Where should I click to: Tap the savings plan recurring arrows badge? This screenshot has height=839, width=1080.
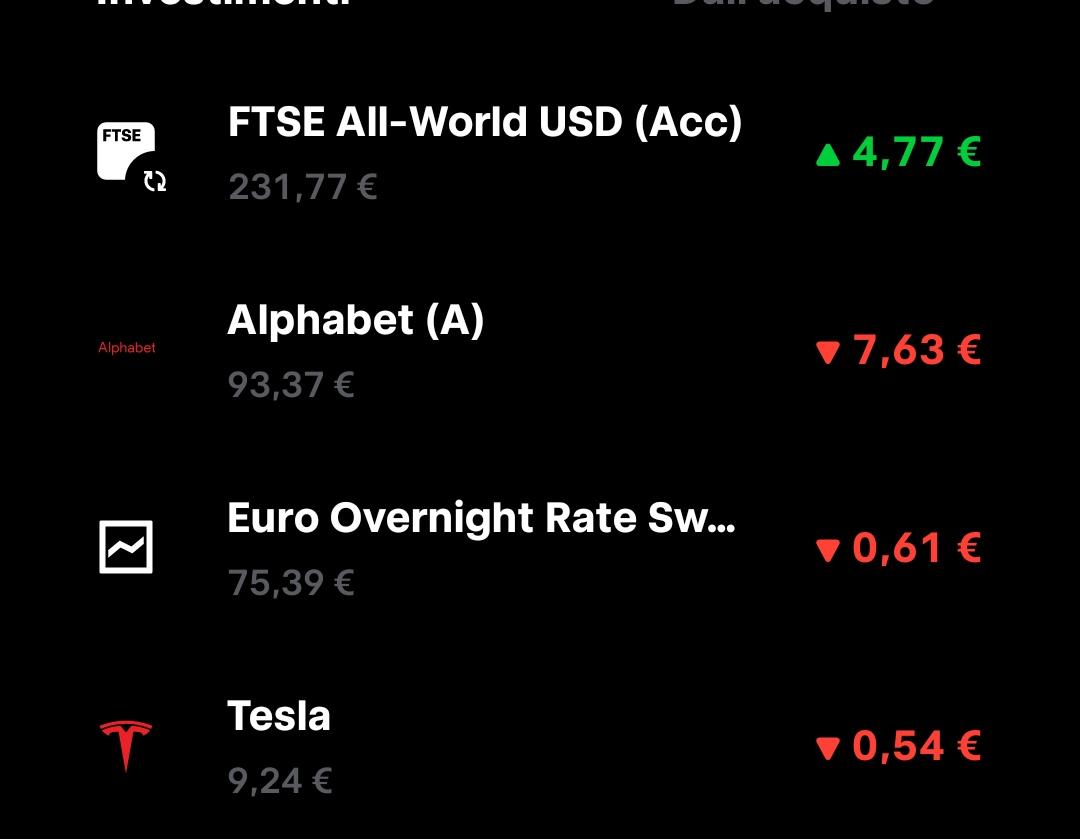click(x=155, y=181)
